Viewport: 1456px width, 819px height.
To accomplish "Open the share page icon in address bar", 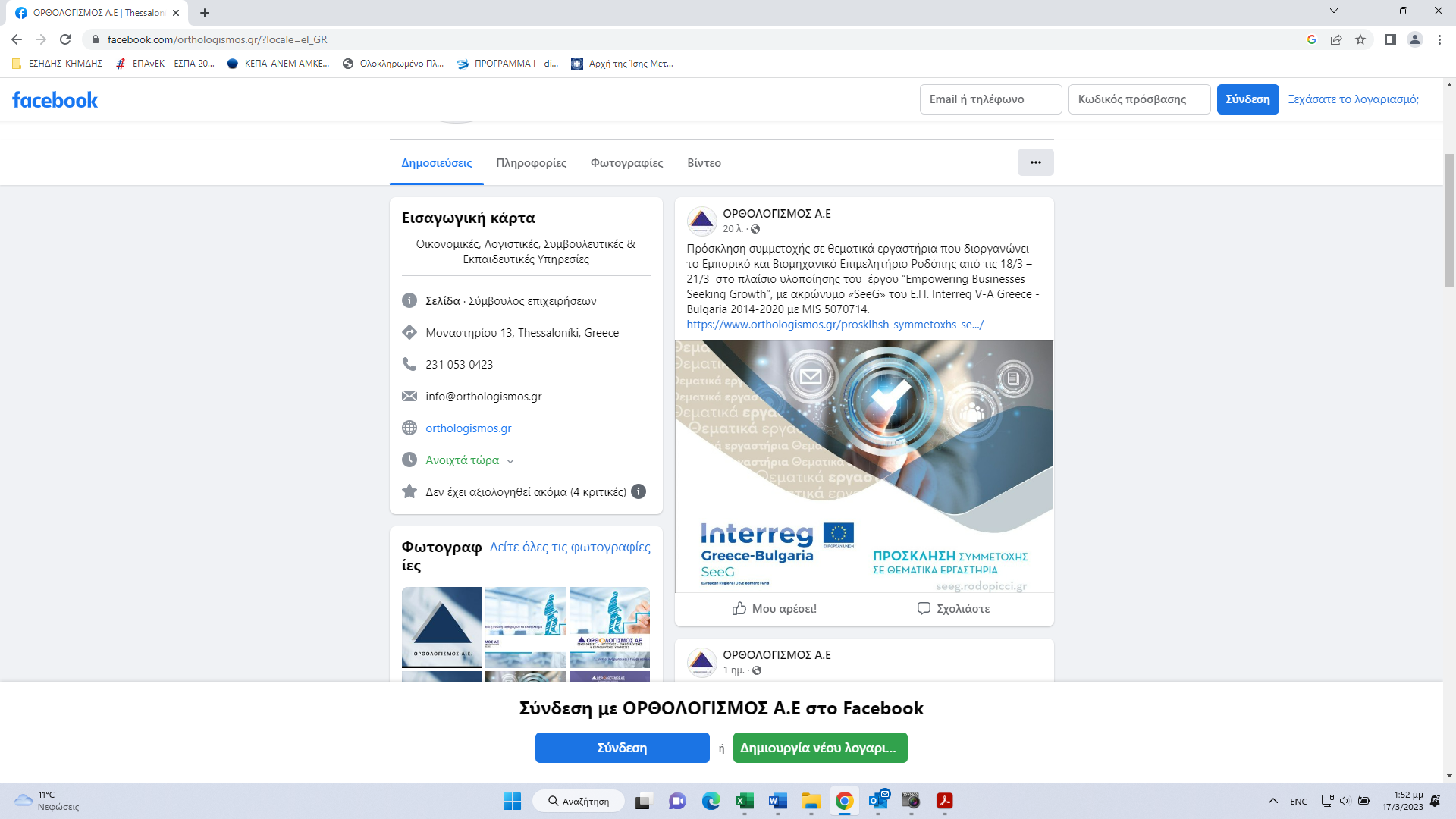I will pyautogui.click(x=1336, y=39).
